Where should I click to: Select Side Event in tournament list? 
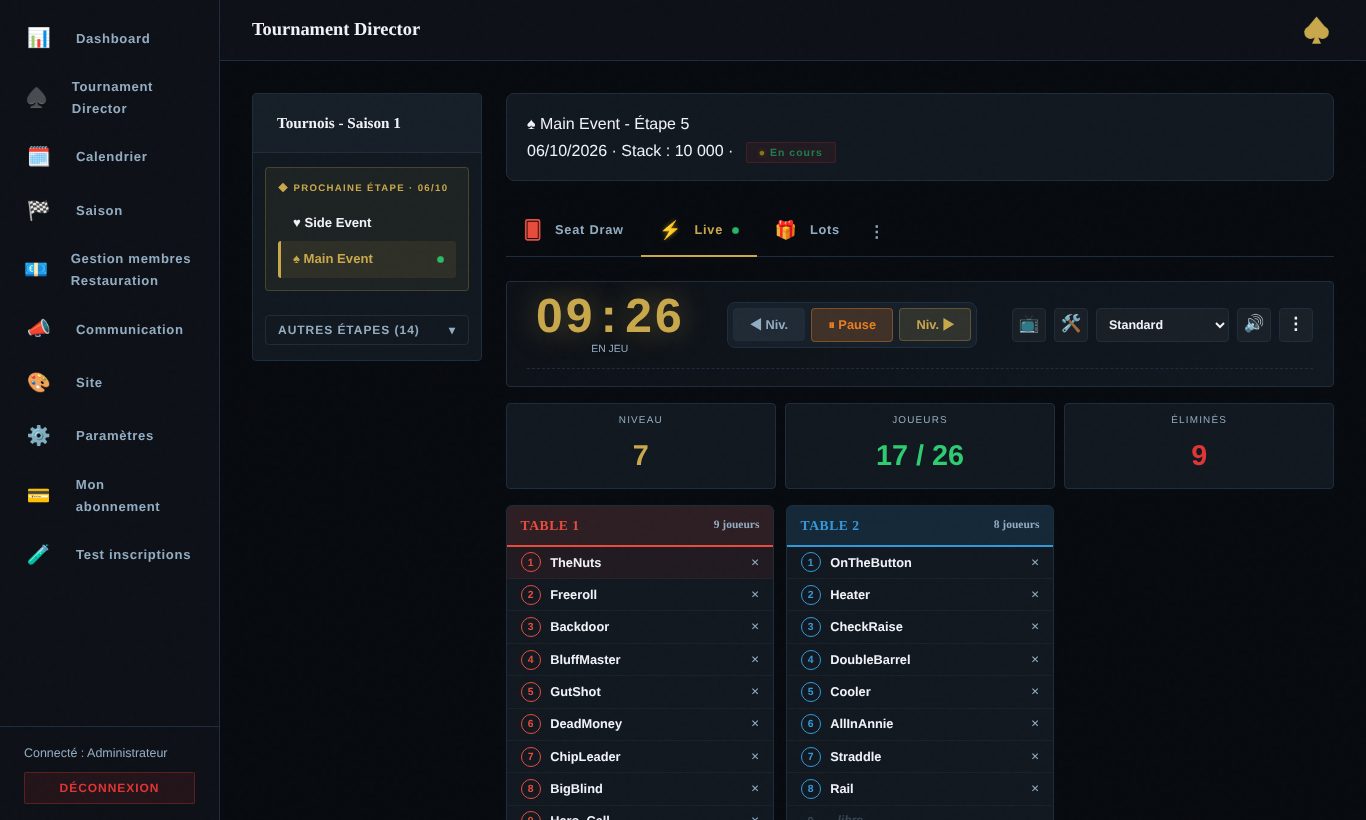click(x=367, y=222)
